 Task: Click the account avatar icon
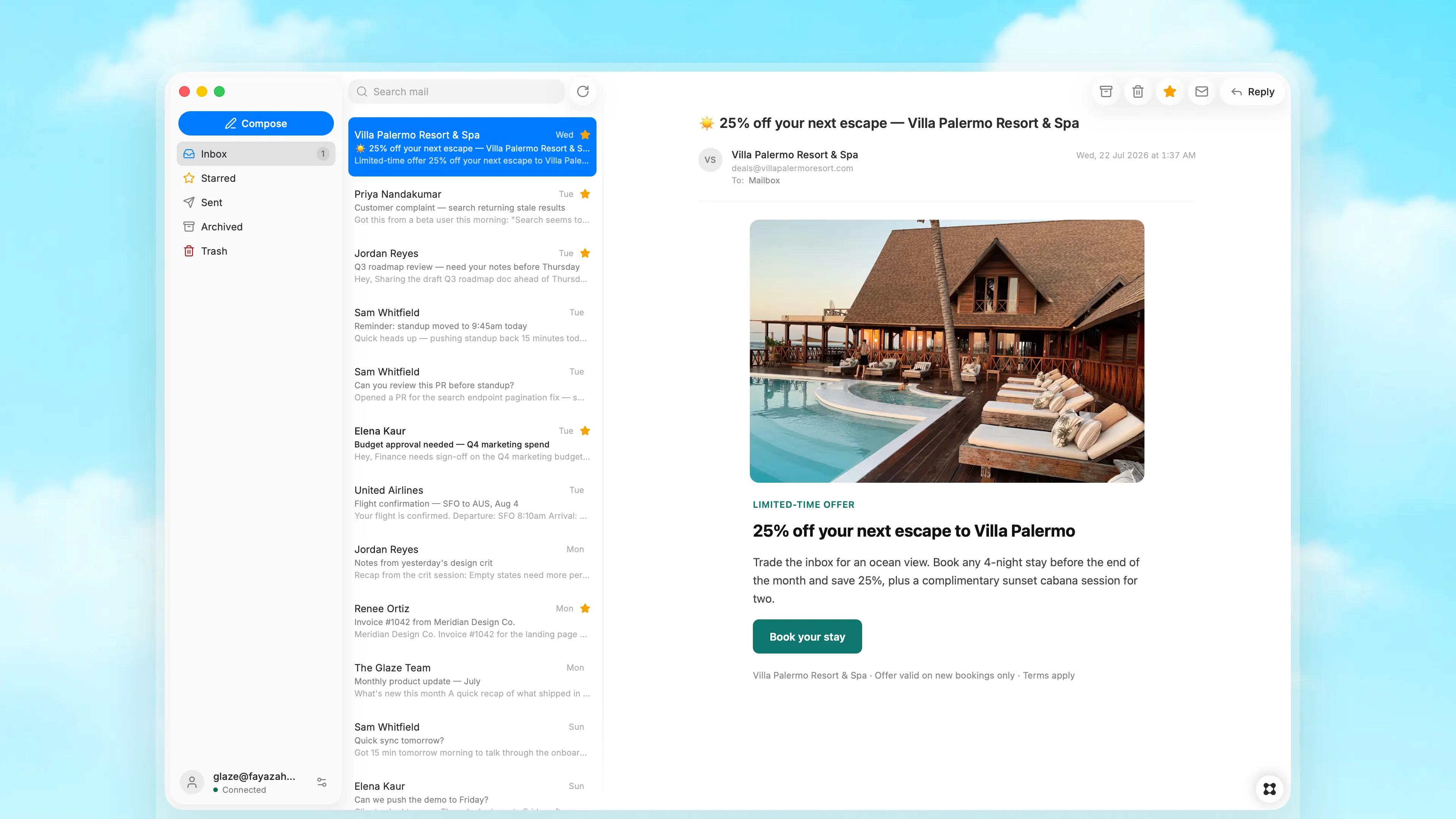tap(192, 782)
